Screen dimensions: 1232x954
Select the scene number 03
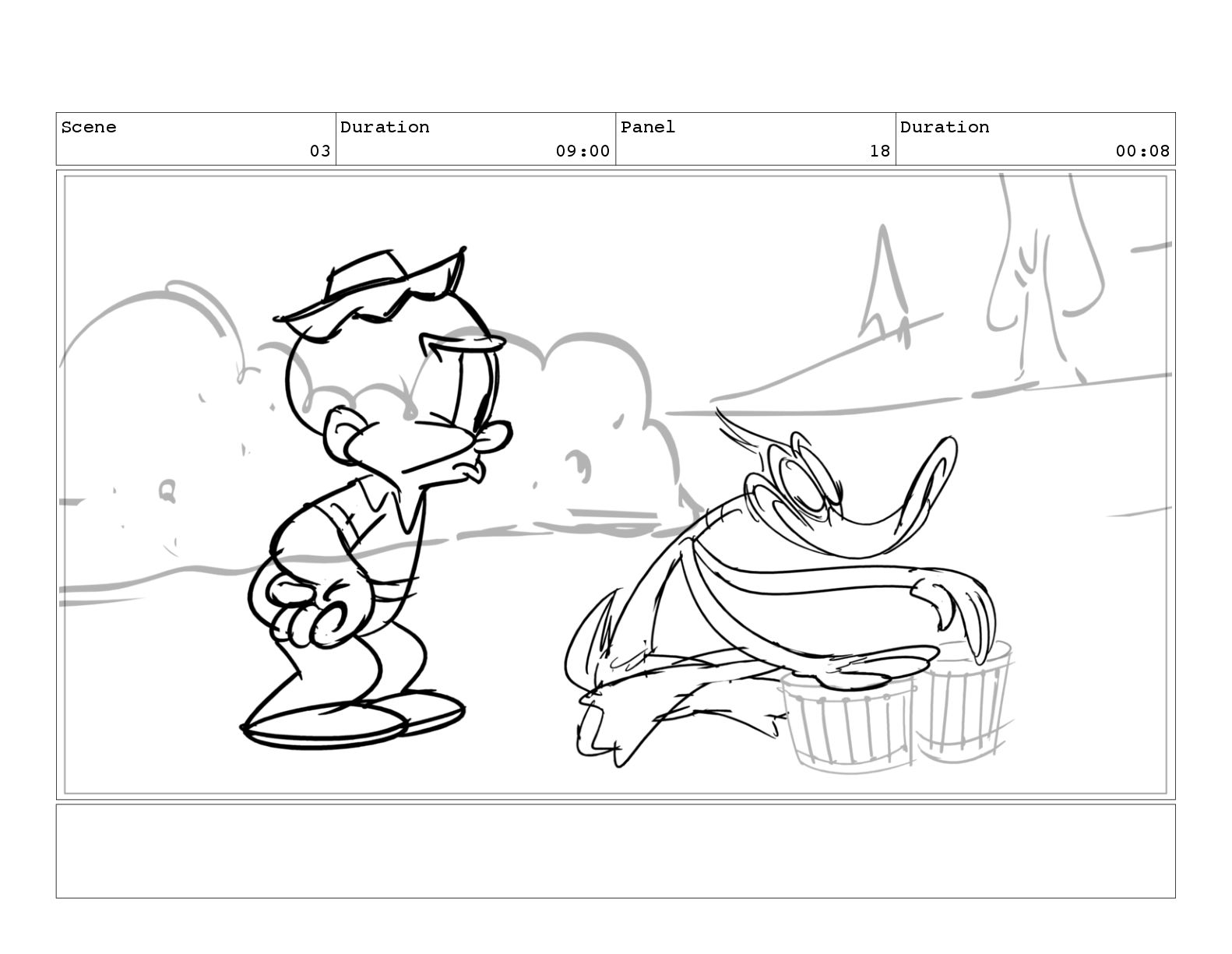(320, 151)
